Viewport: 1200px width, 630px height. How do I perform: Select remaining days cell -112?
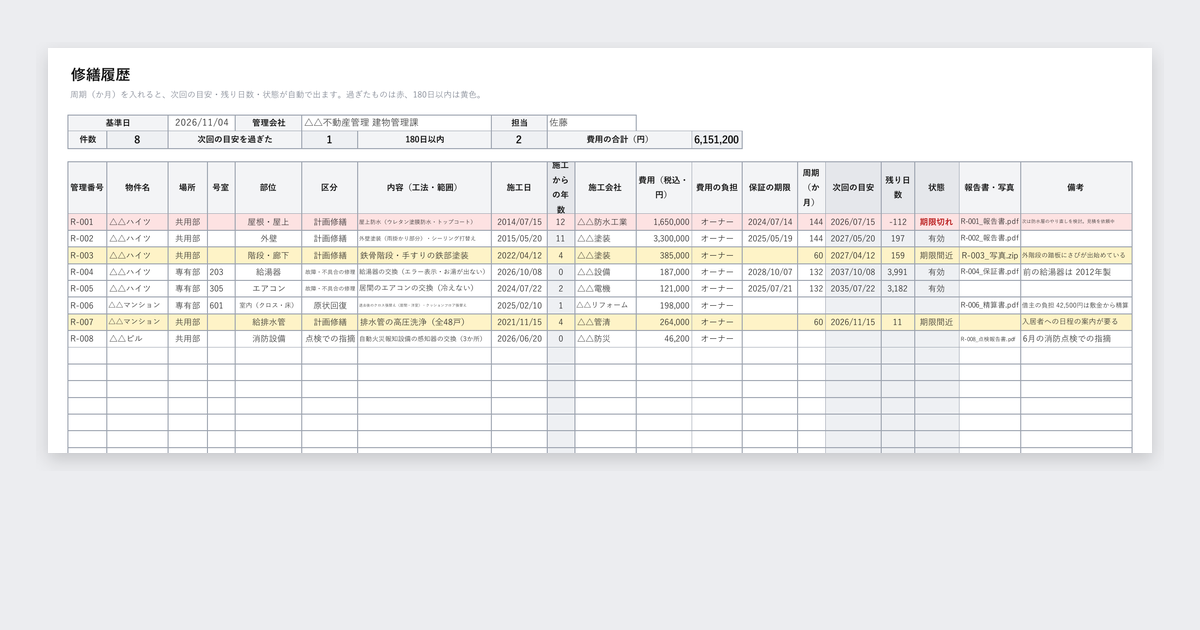(897, 222)
